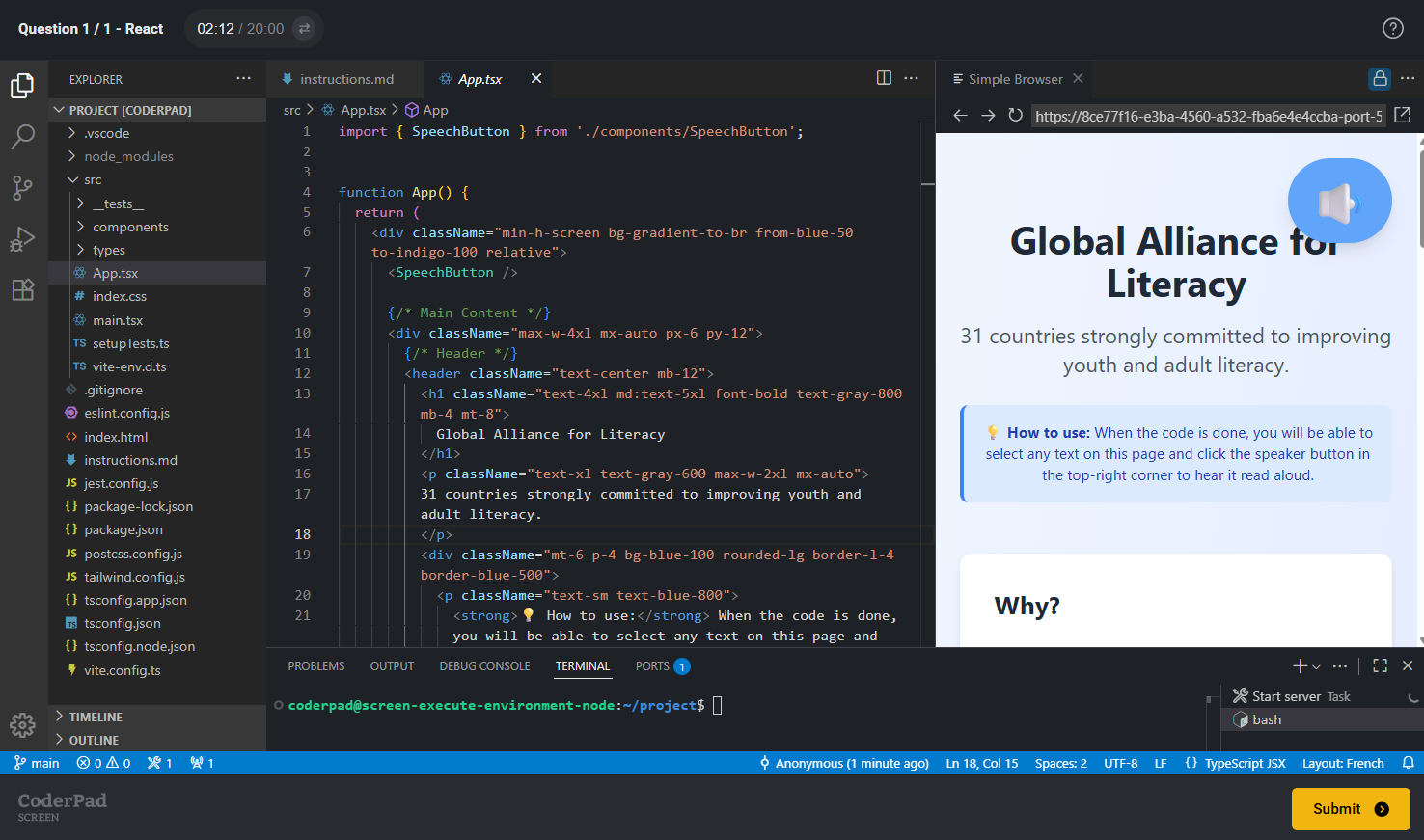Toggle maximized terminal panel size
The height and width of the screenshot is (840, 1424).
(x=1380, y=665)
